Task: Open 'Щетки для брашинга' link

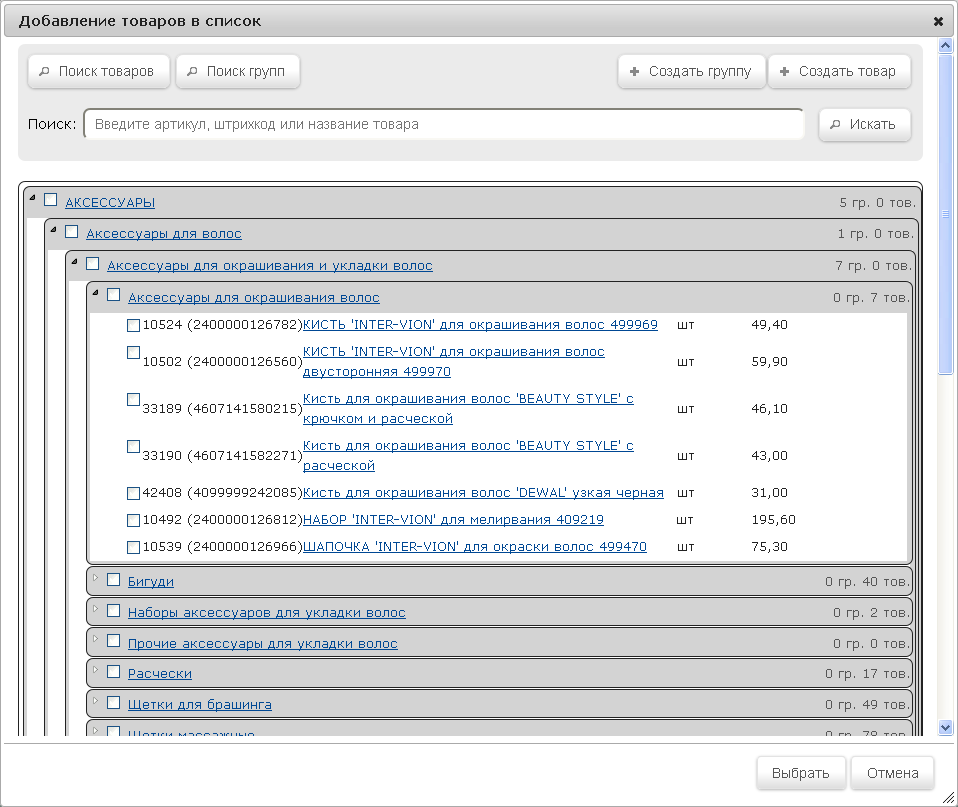Action: pyautogui.click(x=200, y=705)
